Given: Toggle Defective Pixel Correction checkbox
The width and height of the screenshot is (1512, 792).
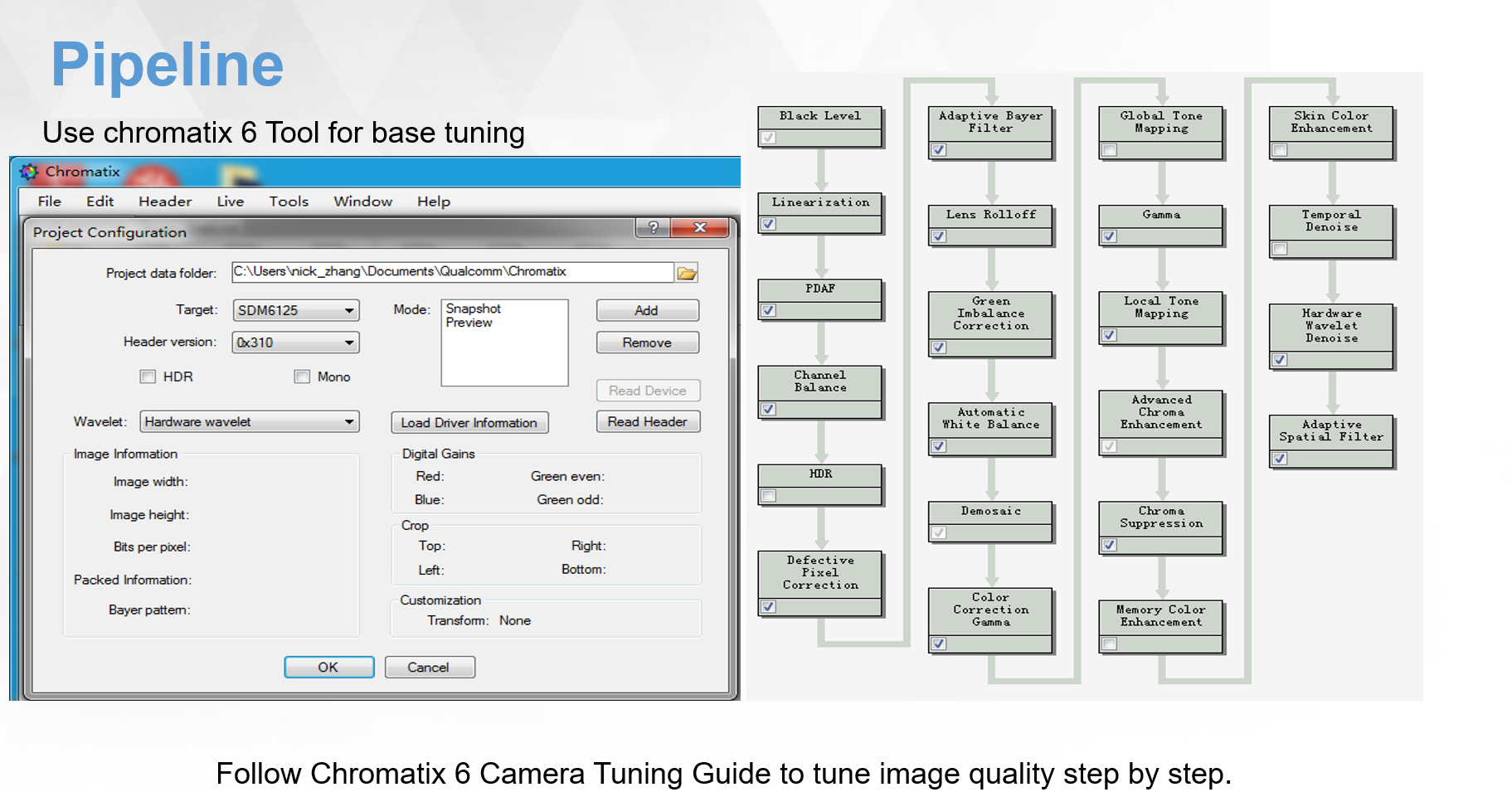Looking at the screenshot, I should click(x=769, y=607).
